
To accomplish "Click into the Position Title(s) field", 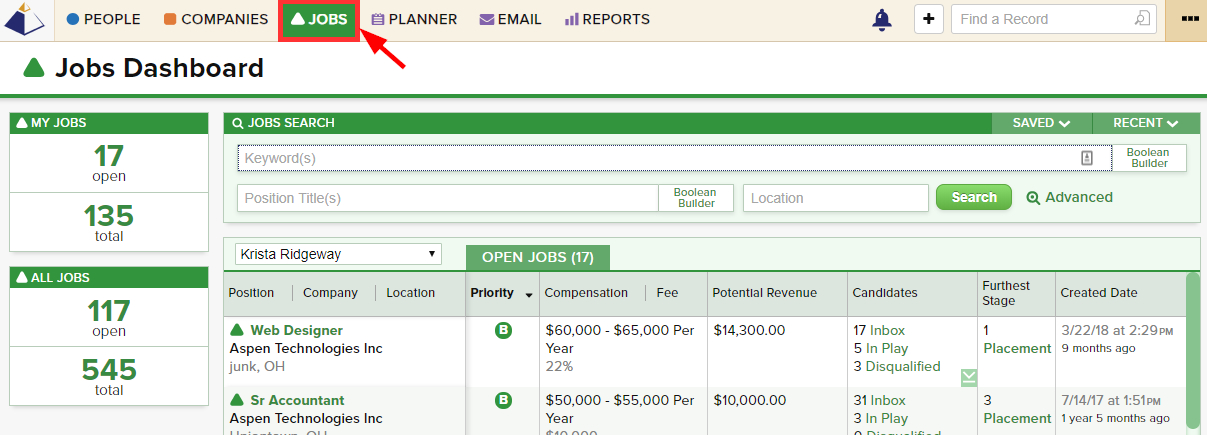I will (x=447, y=198).
